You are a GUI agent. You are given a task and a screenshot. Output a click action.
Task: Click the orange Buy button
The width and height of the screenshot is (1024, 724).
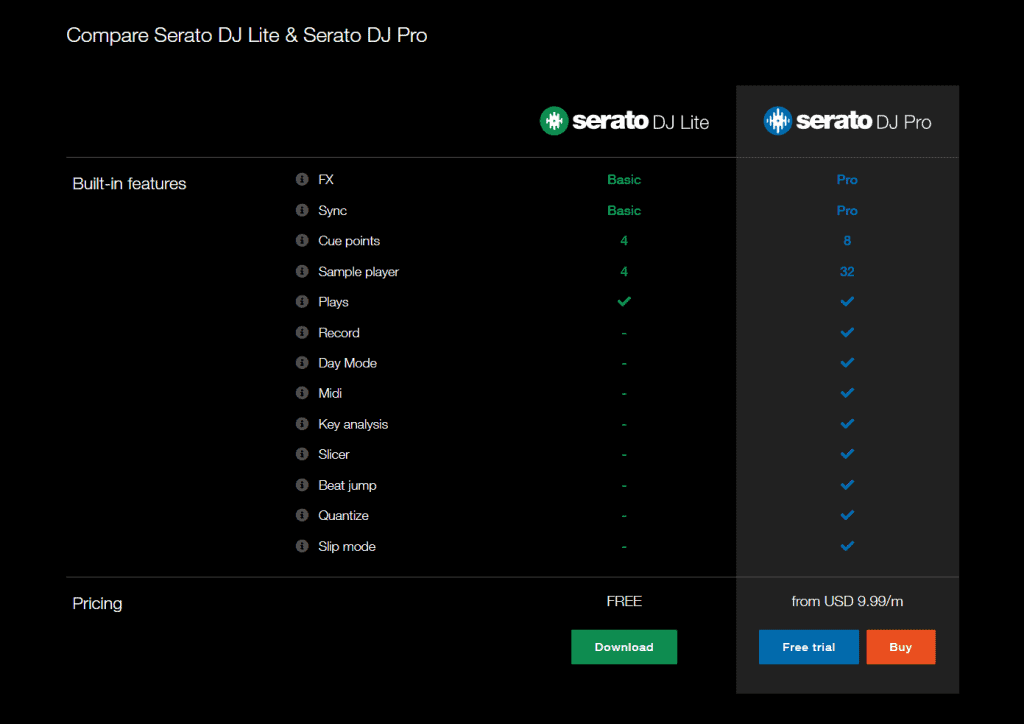coord(901,647)
